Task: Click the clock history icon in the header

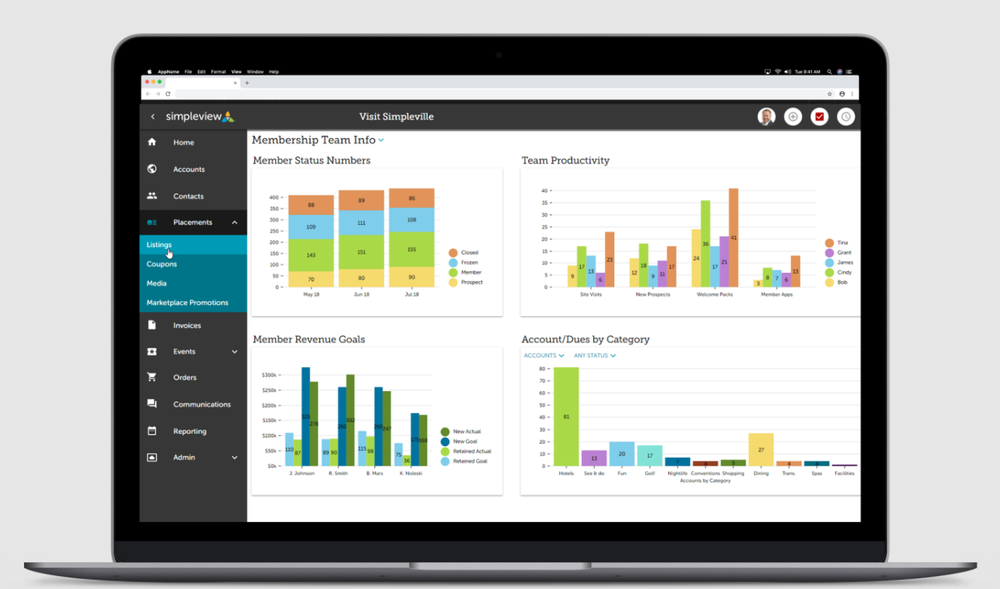Action: tap(845, 116)
